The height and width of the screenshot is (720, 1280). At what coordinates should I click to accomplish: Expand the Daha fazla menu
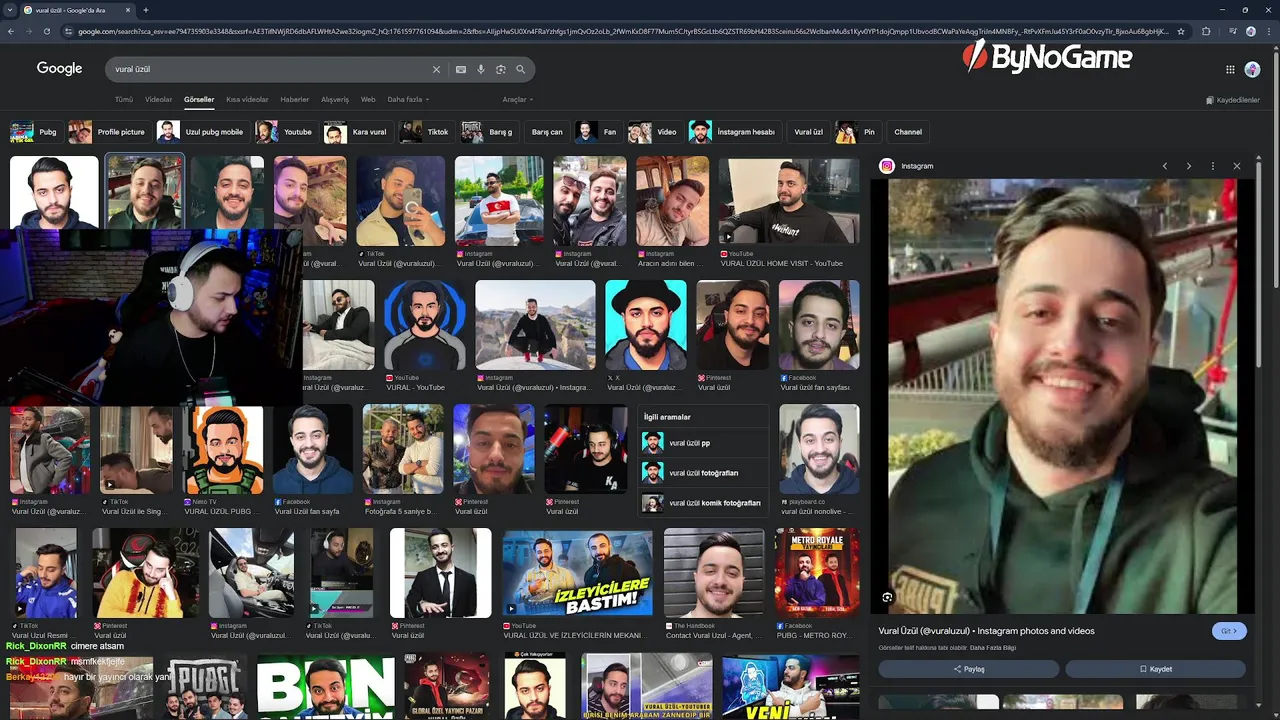[x=408, y=99]
